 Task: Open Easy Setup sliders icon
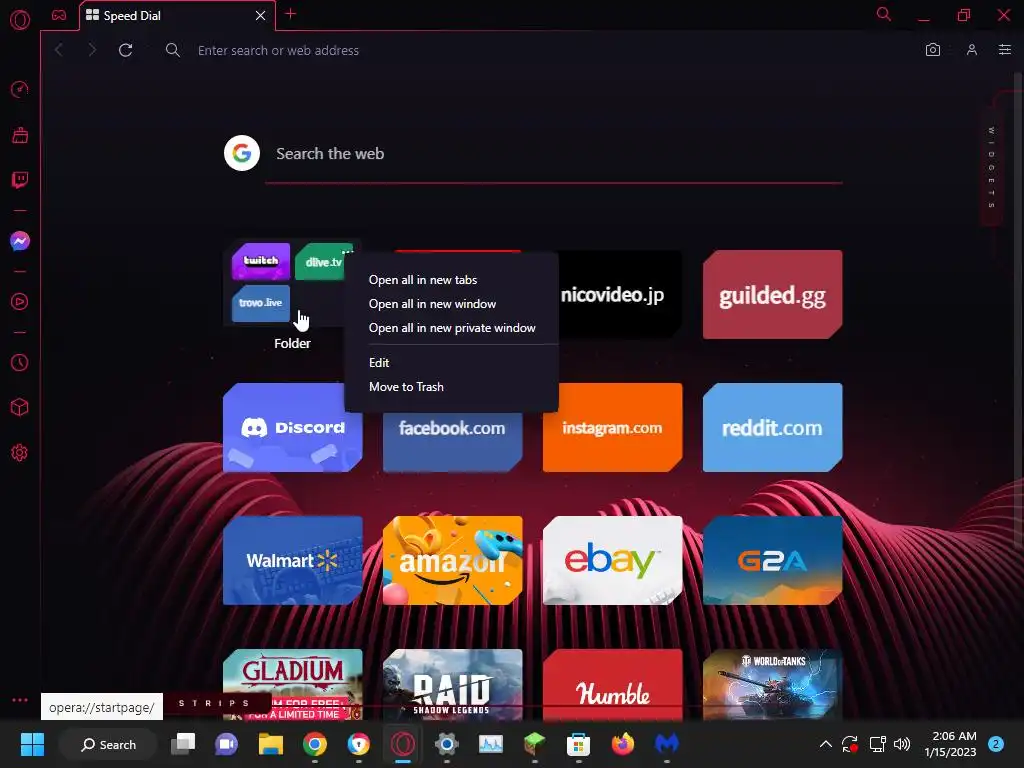pos(1005,50)
